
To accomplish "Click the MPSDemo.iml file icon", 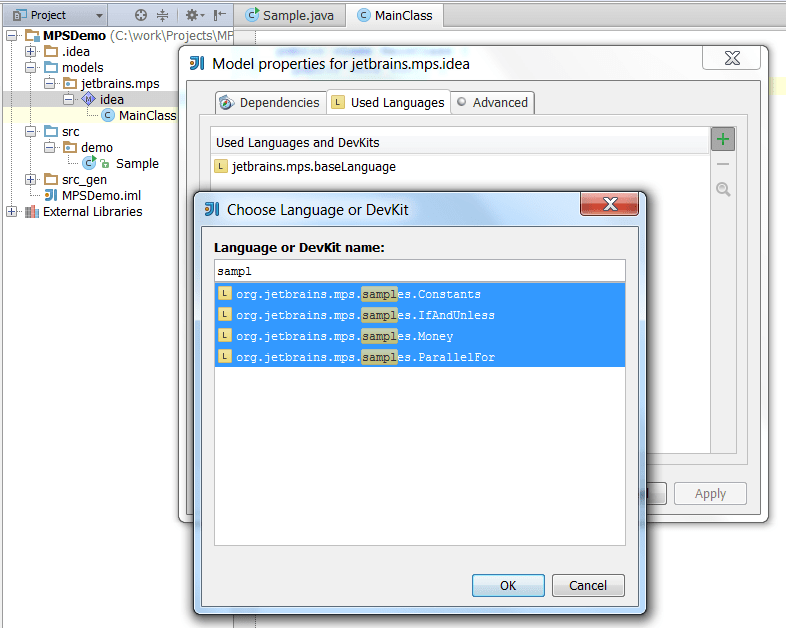I will (51, 195).
